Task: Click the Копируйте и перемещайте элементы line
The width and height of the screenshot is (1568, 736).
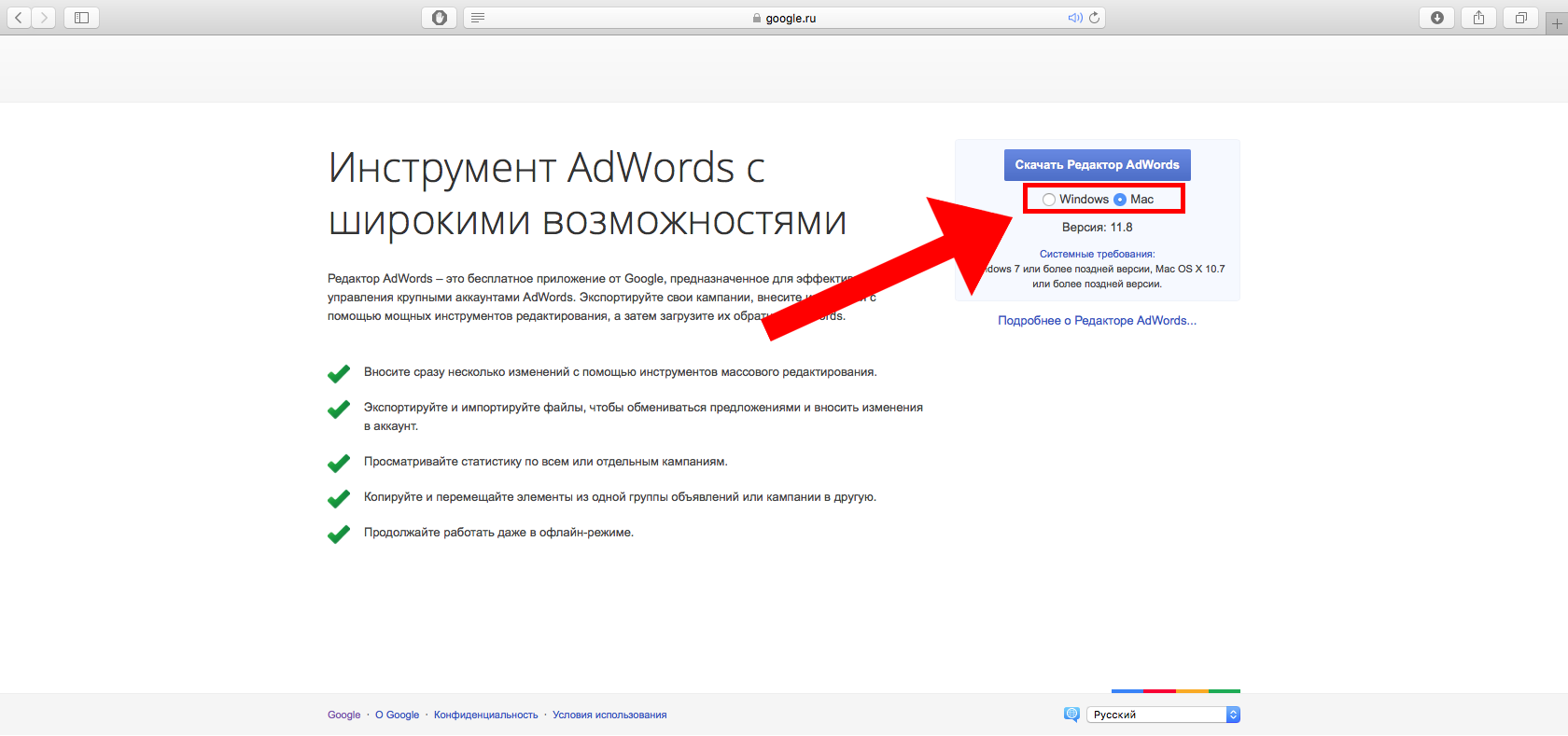Action: 620,497
